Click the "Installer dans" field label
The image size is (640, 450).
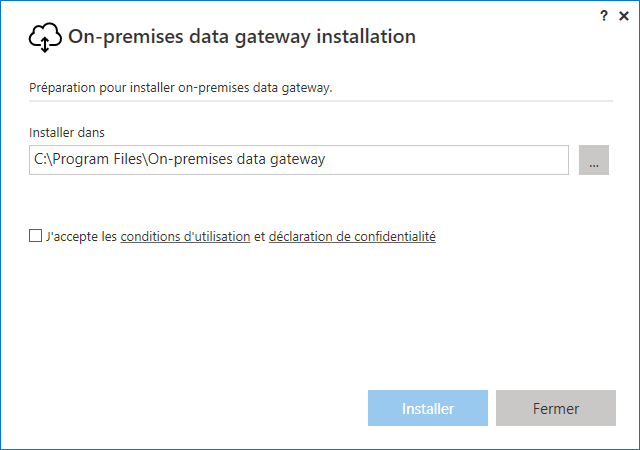67,132
